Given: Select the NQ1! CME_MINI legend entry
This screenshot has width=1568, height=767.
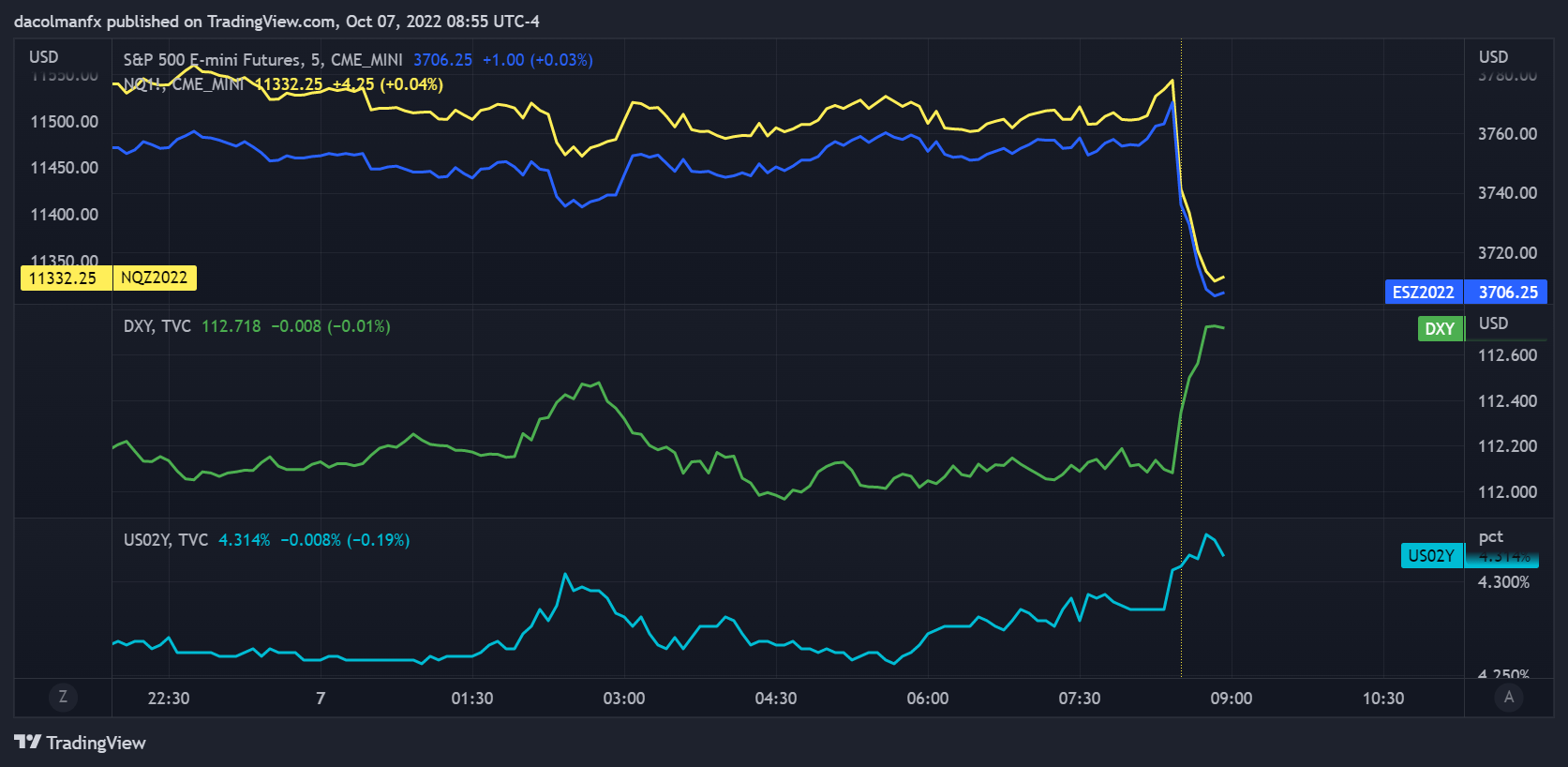Looking at the screenshot, I should click(184, 84).
